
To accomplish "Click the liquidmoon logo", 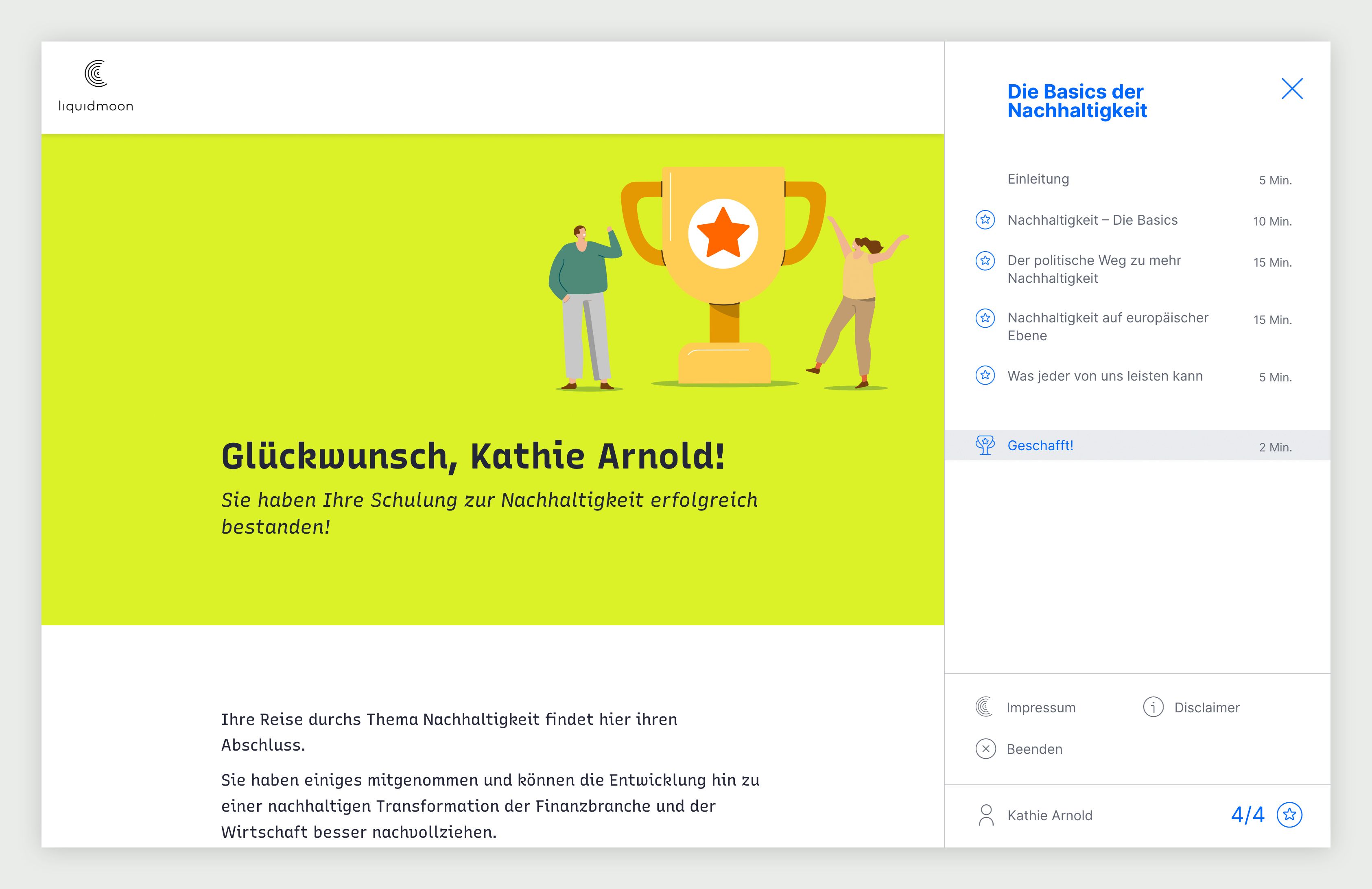I will point(96,86).
